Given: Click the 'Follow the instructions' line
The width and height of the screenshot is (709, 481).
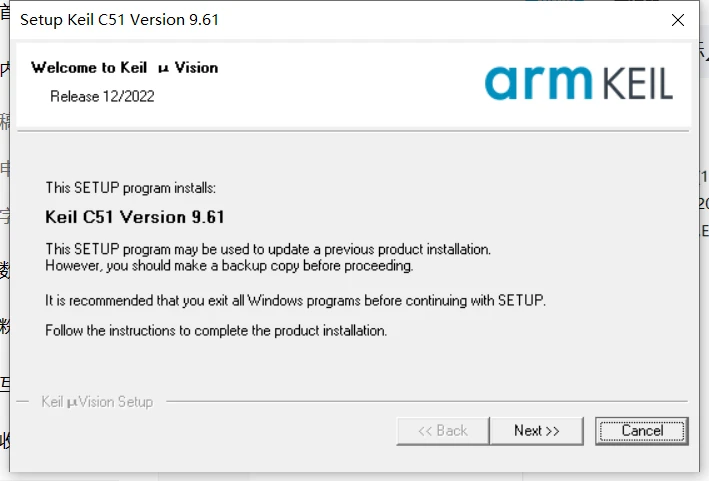Looking at the screenshot, I should (x=216, y=330).
